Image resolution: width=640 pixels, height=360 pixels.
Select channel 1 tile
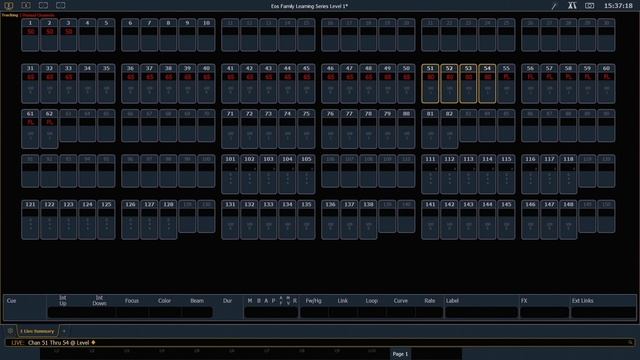(x=30, y=35)
